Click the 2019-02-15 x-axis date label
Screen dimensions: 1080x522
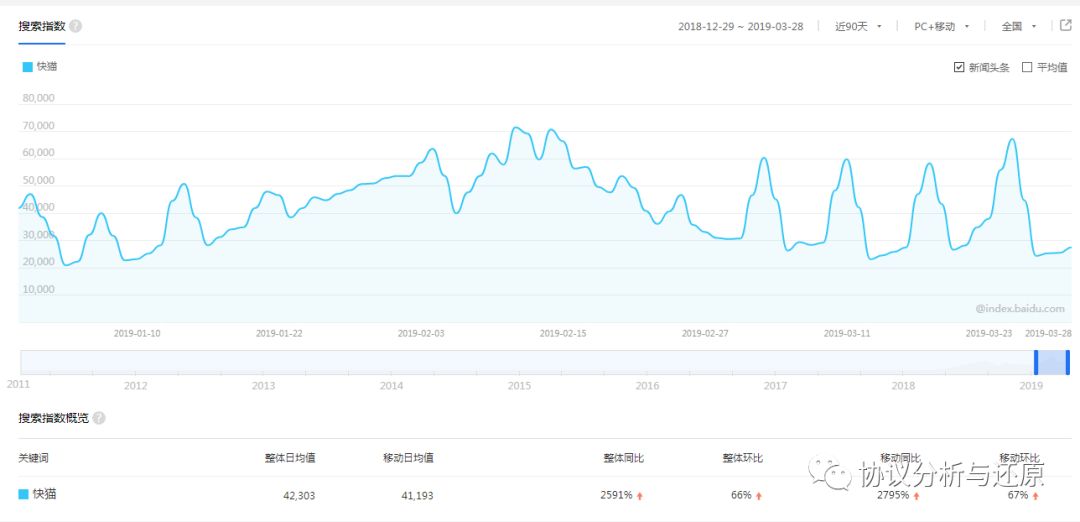[x=563, y=333]
